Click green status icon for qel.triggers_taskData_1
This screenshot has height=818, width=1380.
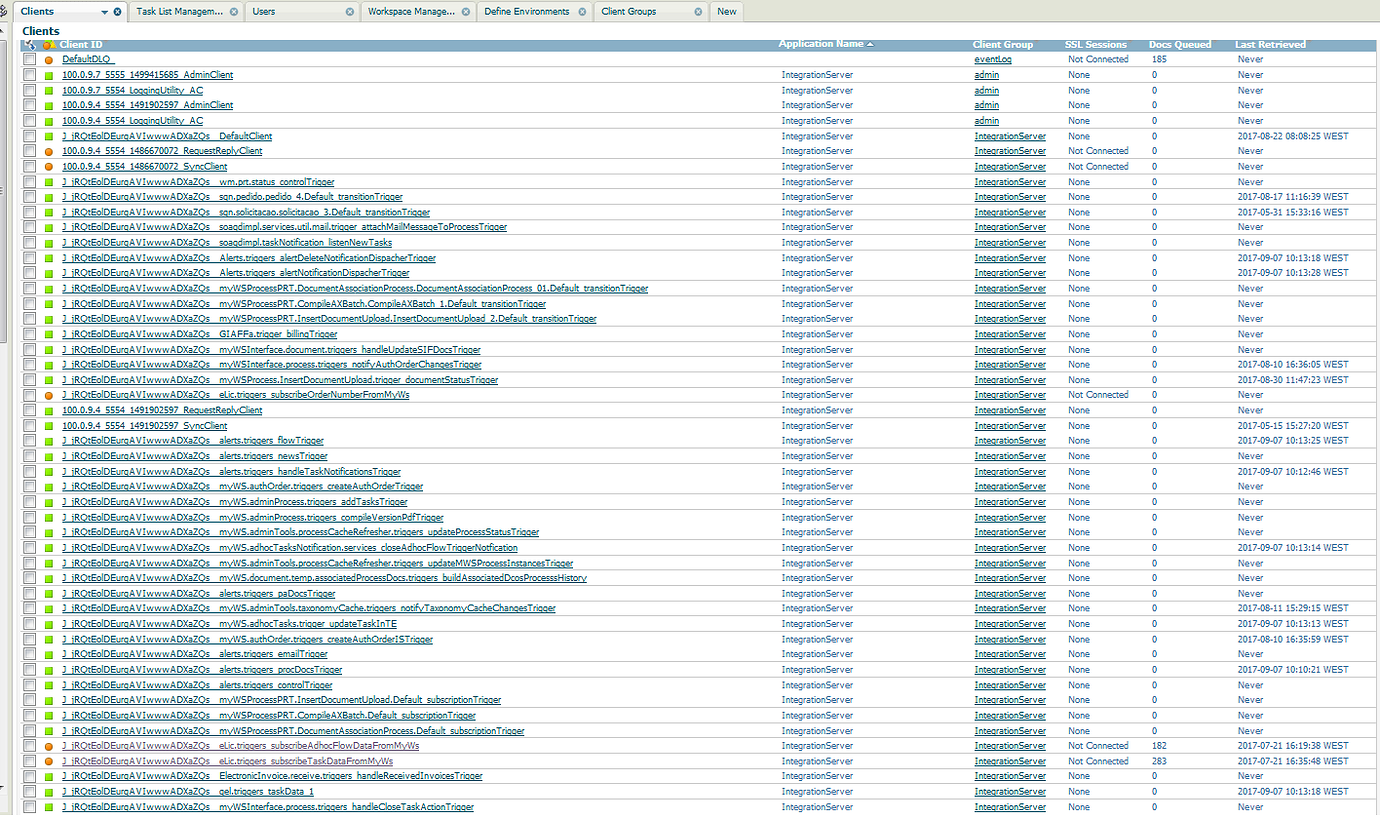pos(48,792)
